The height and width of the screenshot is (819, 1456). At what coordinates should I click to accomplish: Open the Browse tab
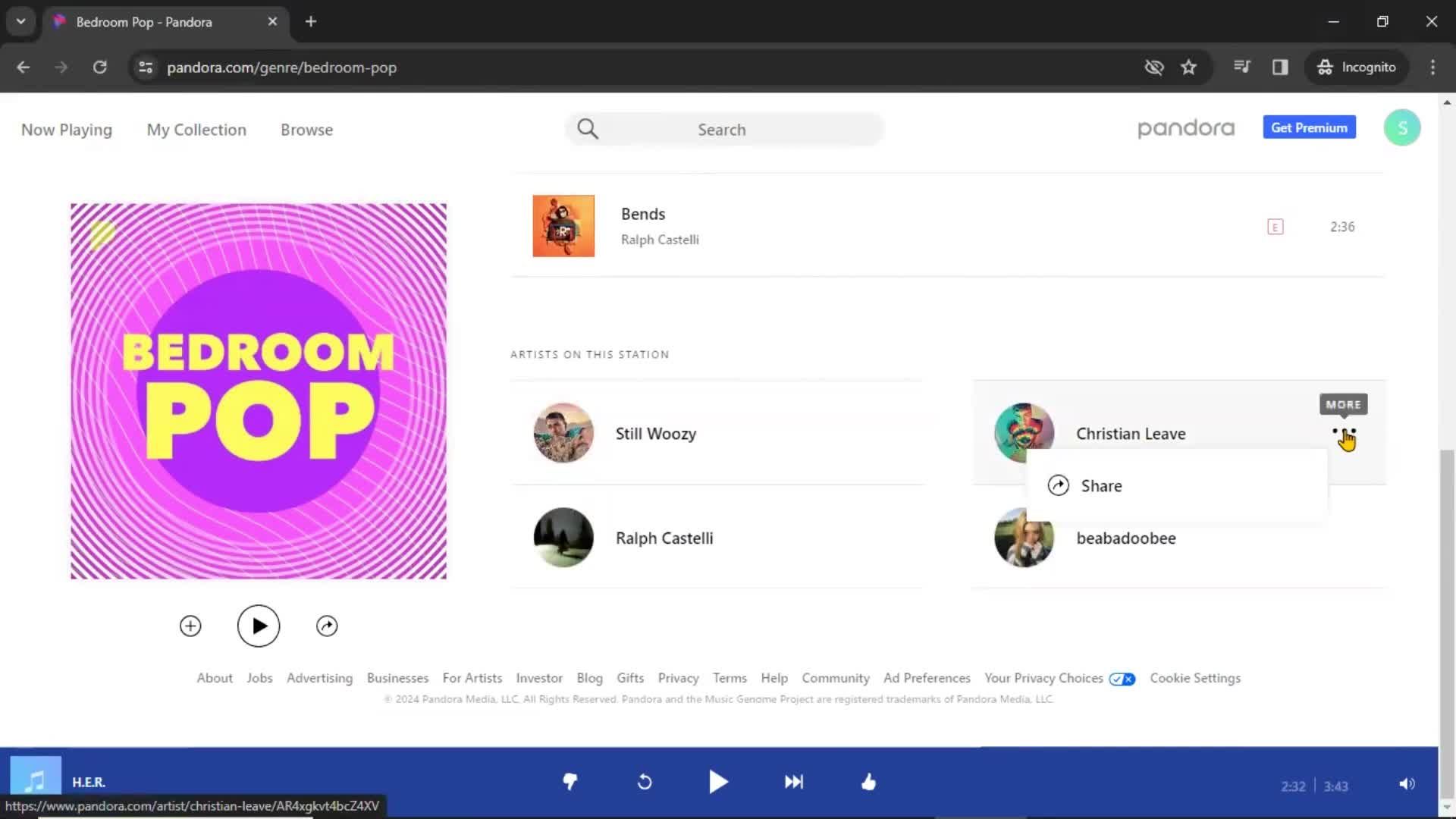click(x=306, y=130)
